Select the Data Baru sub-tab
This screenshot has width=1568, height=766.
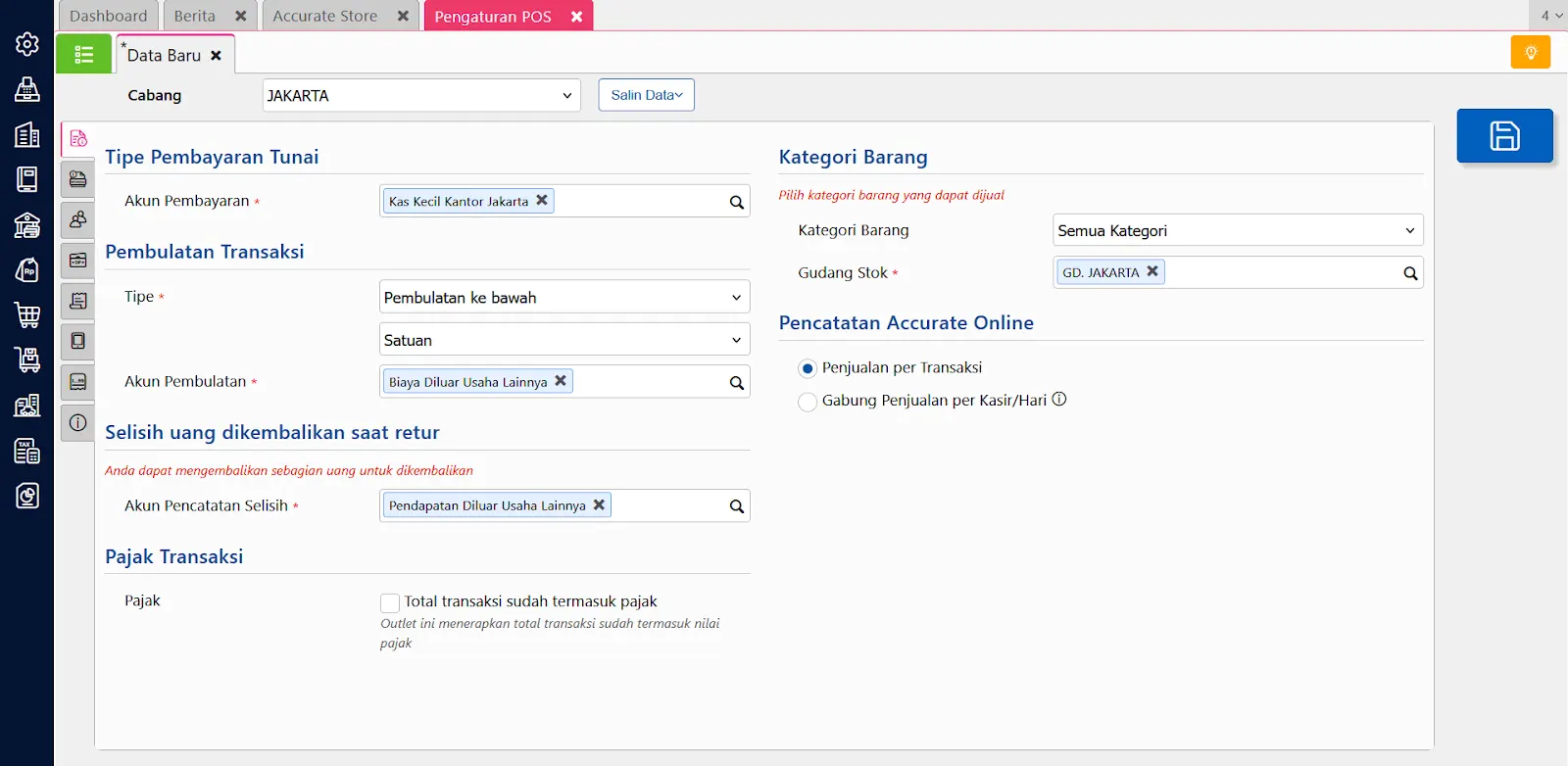(164, 55)
